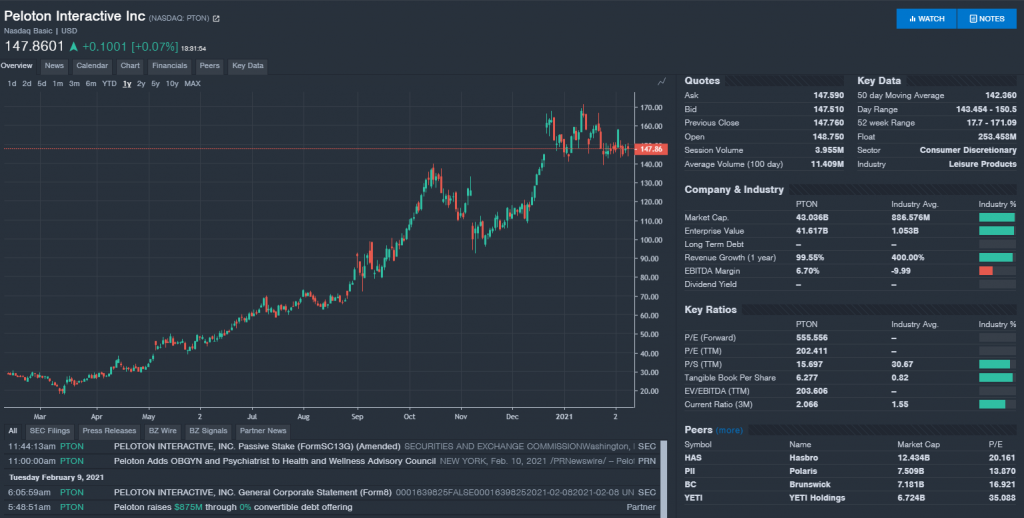This screenshot has height=518, width=1024.
Task: Click the Ask value 147.590
Action: (828, 95)
